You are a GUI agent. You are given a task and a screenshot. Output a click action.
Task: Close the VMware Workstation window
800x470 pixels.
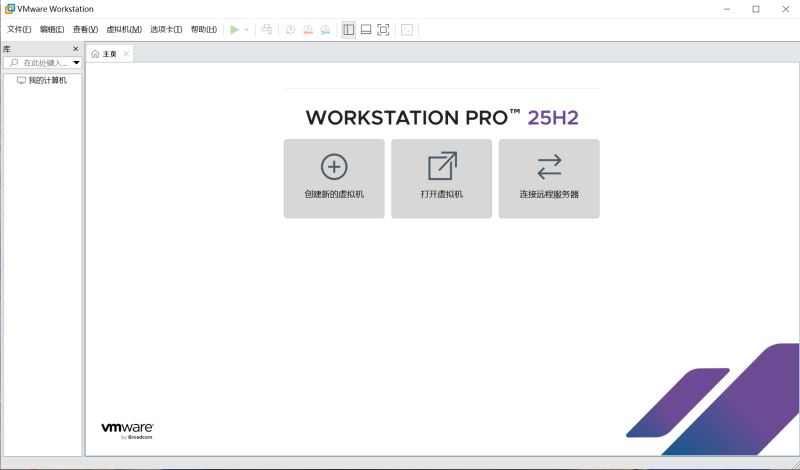click(786, 9)
